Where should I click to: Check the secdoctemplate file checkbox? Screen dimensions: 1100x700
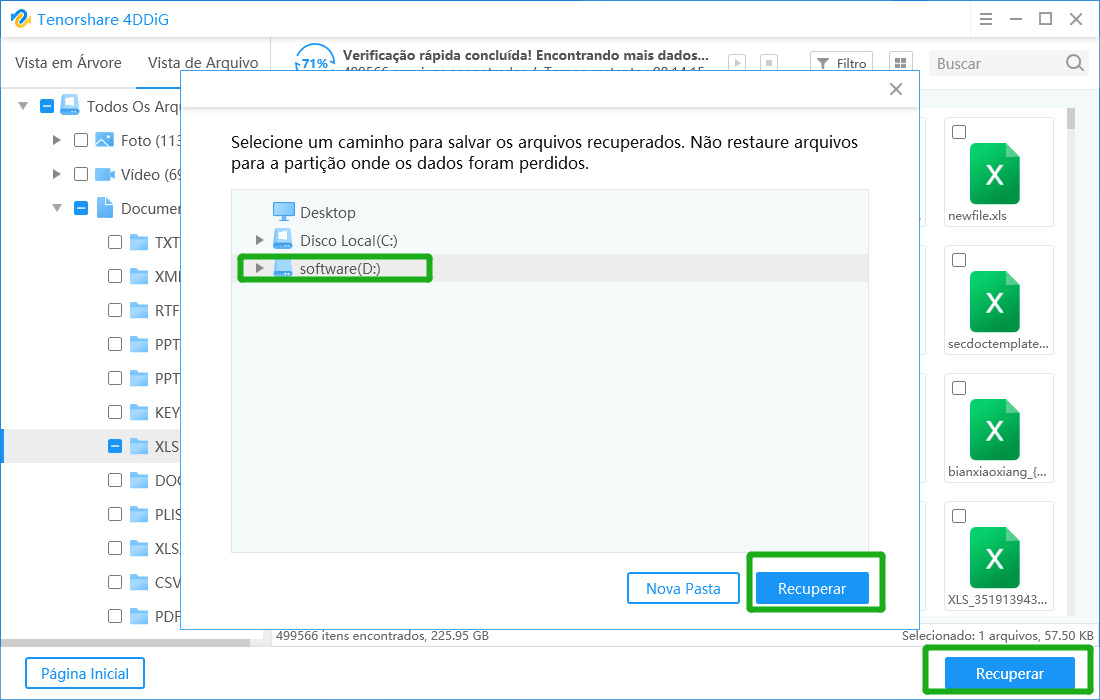point(959,260)
